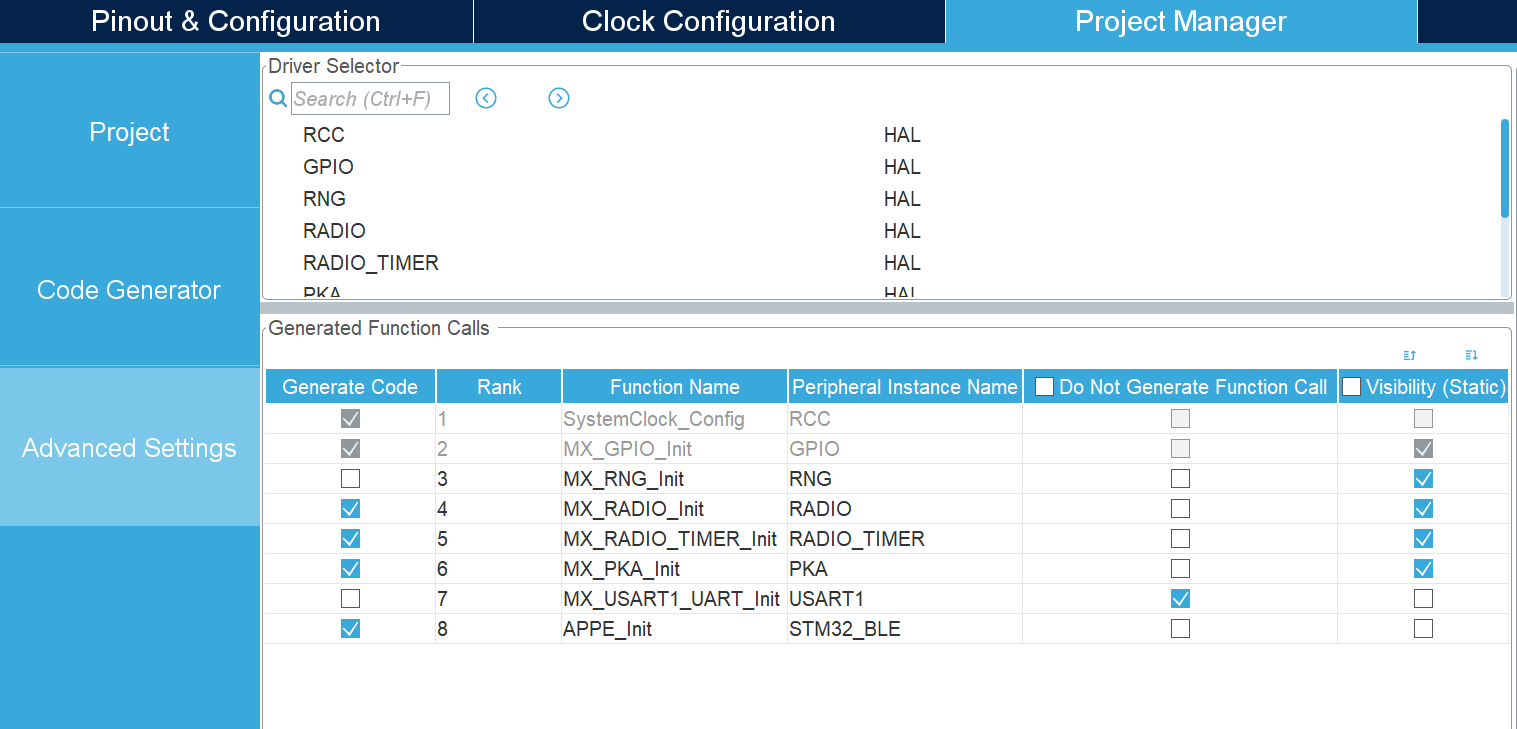Toggle the Visibility (Static) header checkbox
Image resolution: width=1517 pixels, height=729 pixels.
pos(1352,386)
